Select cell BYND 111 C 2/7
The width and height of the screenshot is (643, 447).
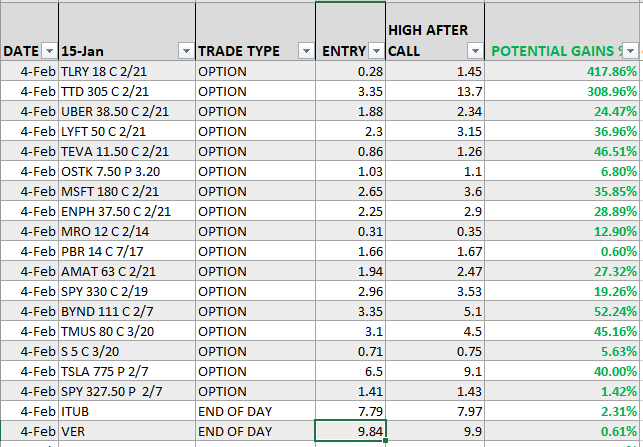pyautogui.click(x=127, y=311)
